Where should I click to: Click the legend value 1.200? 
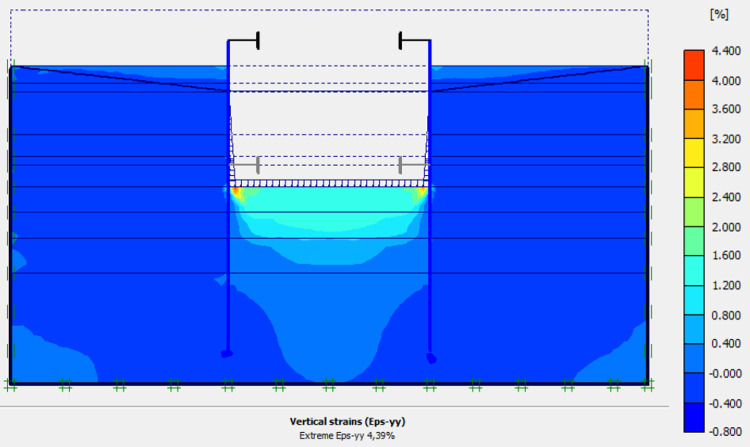[726, 285]
